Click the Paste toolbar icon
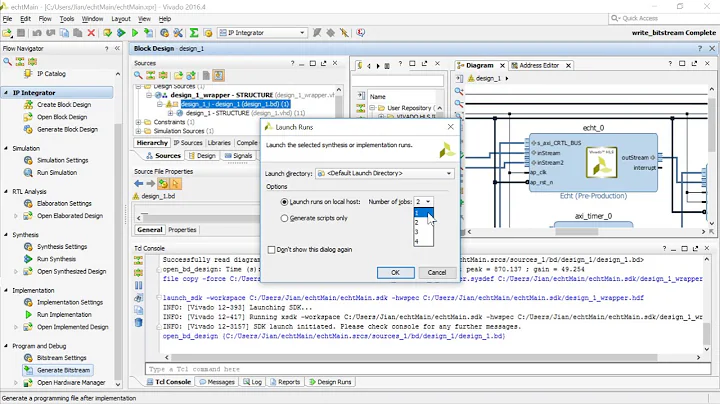Viewport: 720px width, 404px height. 78,33
